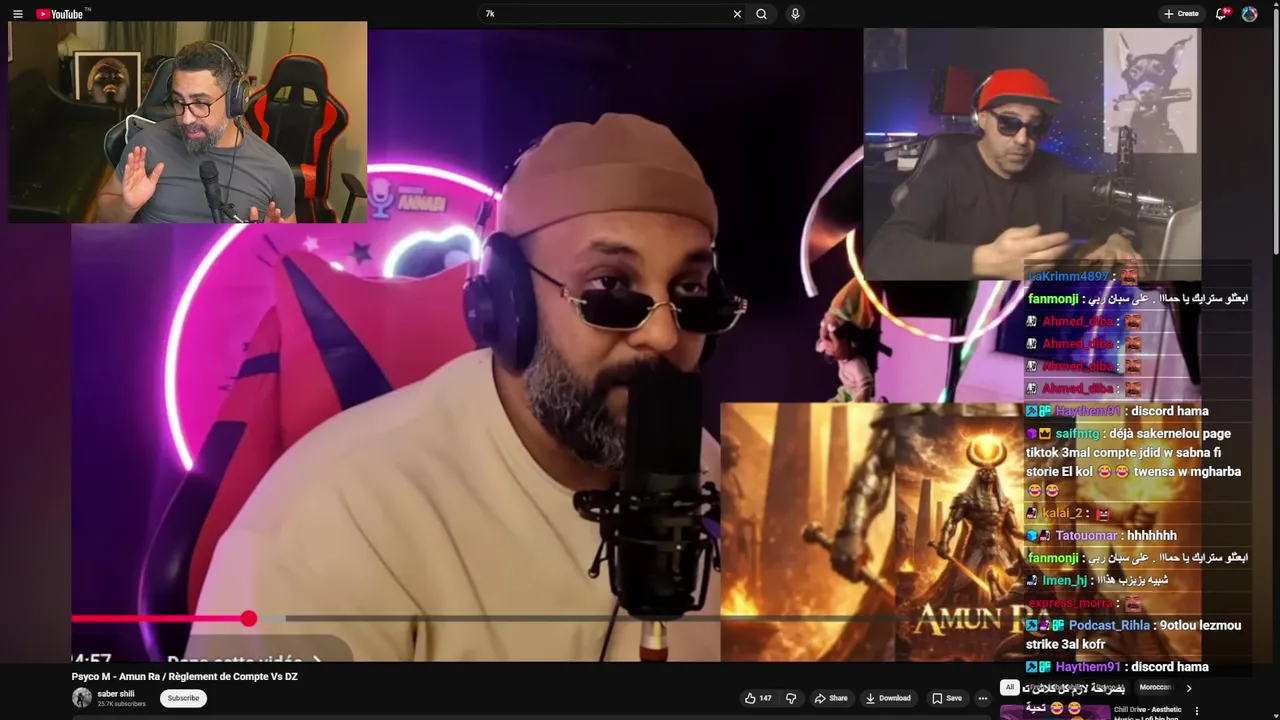
Task: Subscribe to saber shili
Action: (183, 698)
